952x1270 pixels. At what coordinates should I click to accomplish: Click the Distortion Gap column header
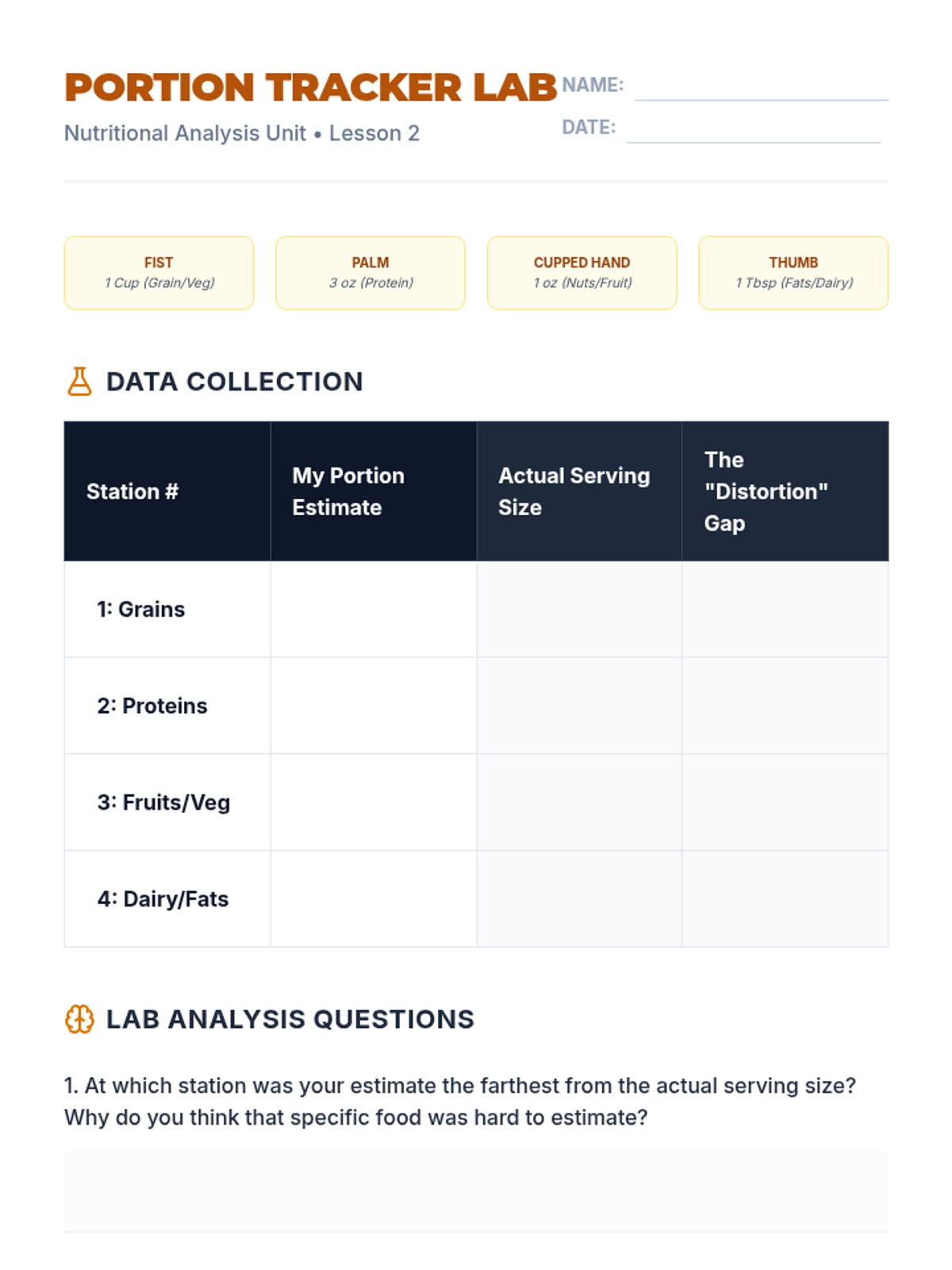click(785, 491)
